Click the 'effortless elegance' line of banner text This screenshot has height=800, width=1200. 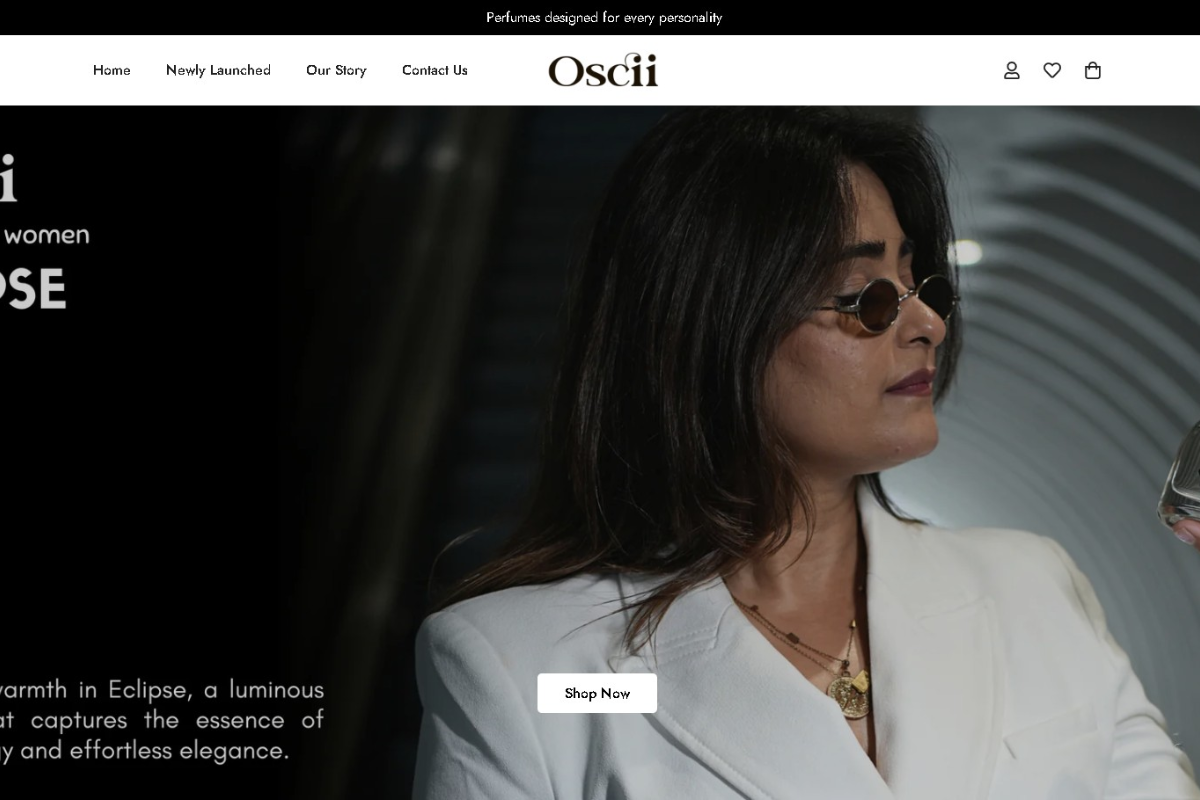tap(144, 751)
